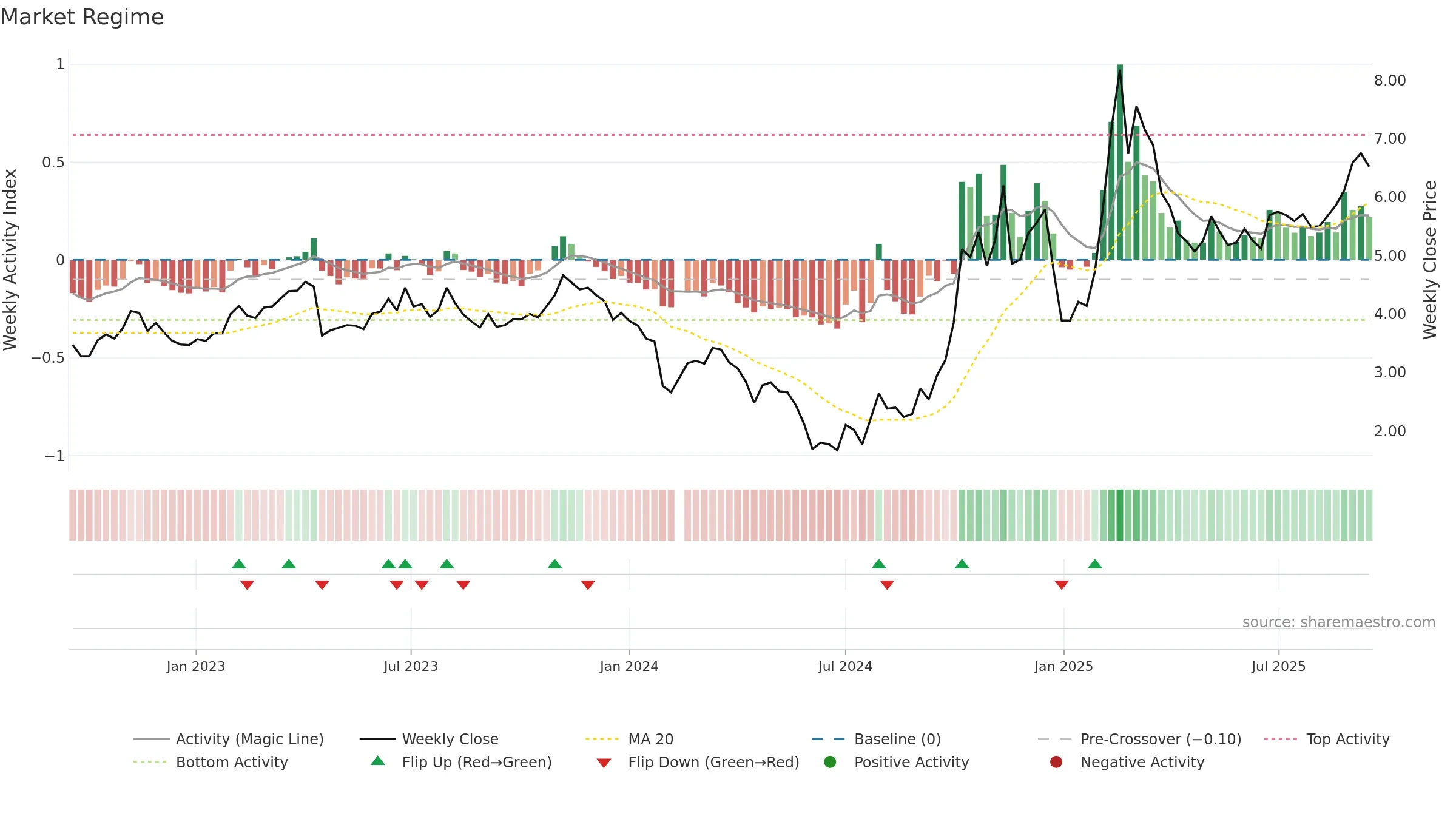1456x819 pixels.
Task: Click the Jan 2024 x-axis label
Action: [x=629, y=666]
